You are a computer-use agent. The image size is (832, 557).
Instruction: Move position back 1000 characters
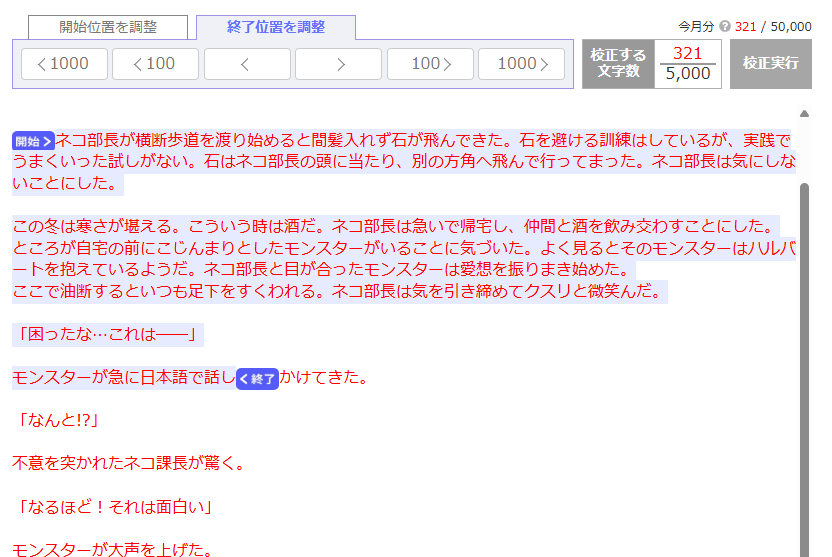click(x=62, y=64)
